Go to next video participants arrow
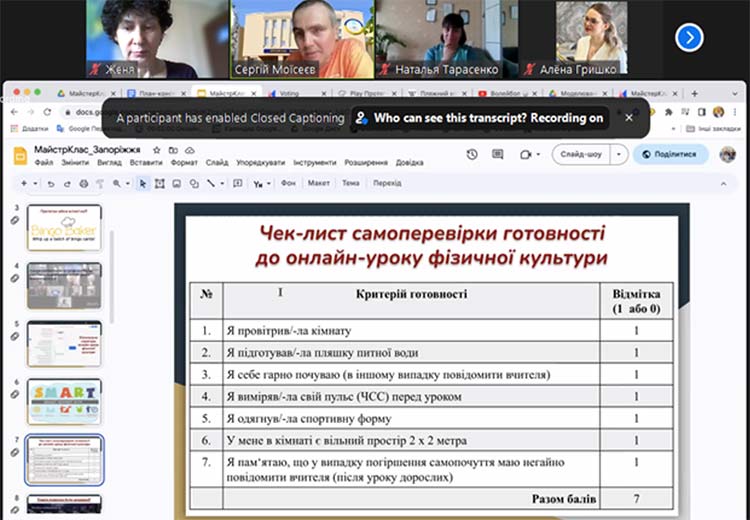Viewport: 750px width, 520px height. (689, 37)
